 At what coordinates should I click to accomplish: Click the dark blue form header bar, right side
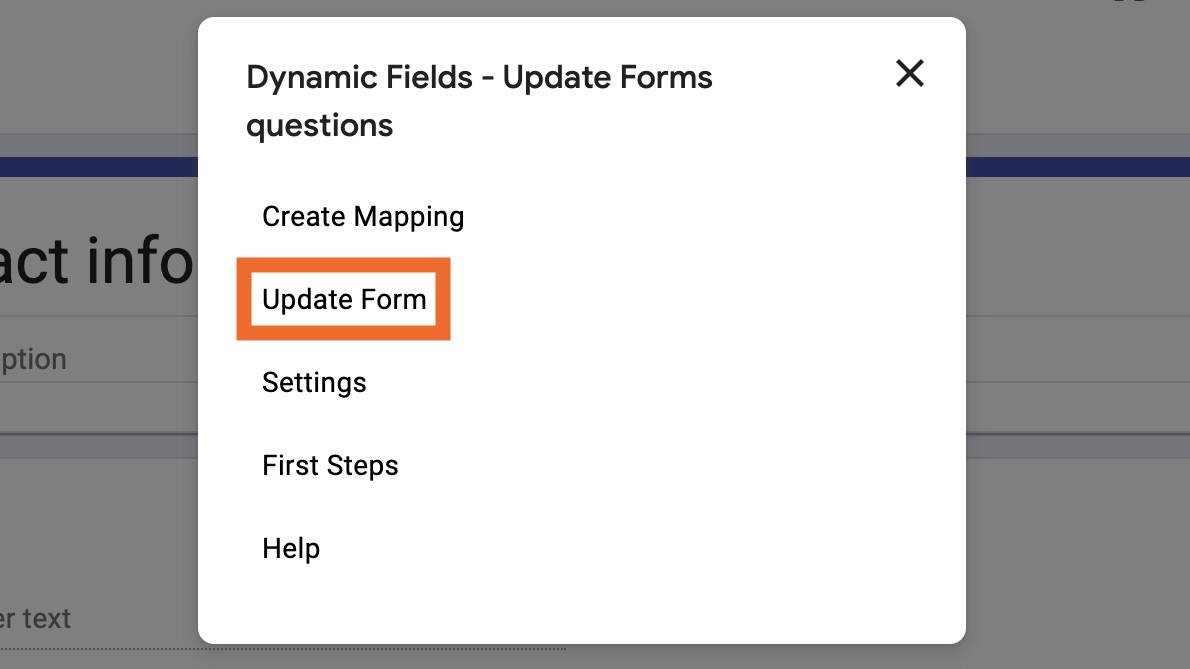[1078, 166]
